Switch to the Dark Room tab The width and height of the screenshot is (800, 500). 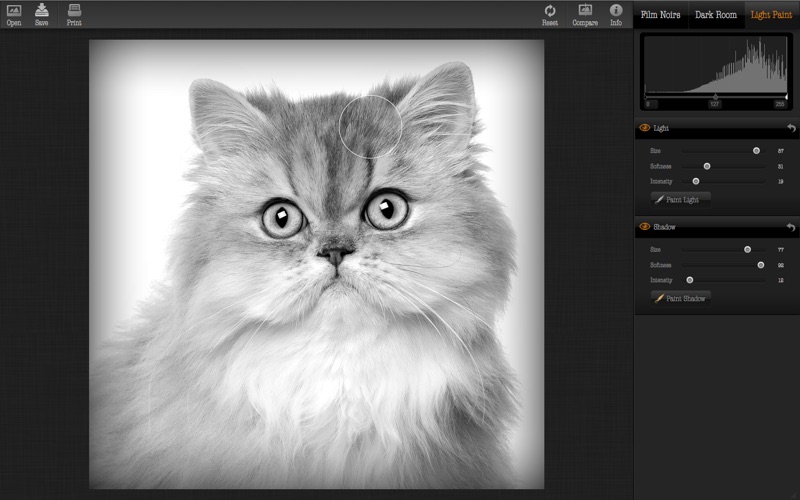tap(716, 15)
